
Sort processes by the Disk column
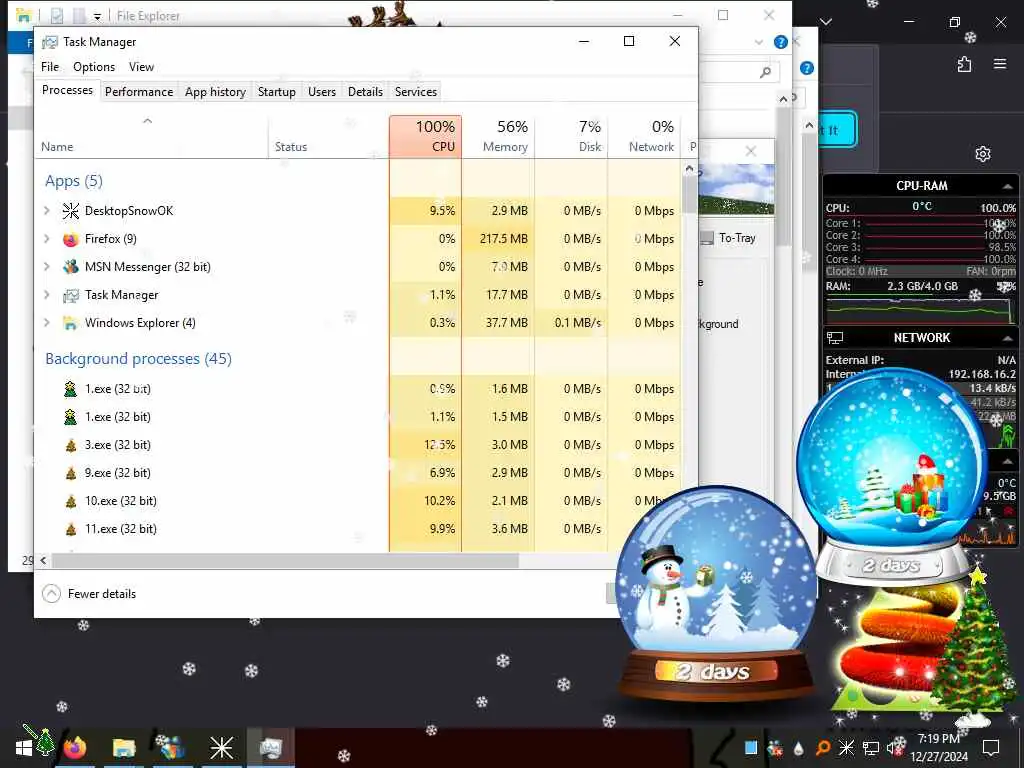571,136
